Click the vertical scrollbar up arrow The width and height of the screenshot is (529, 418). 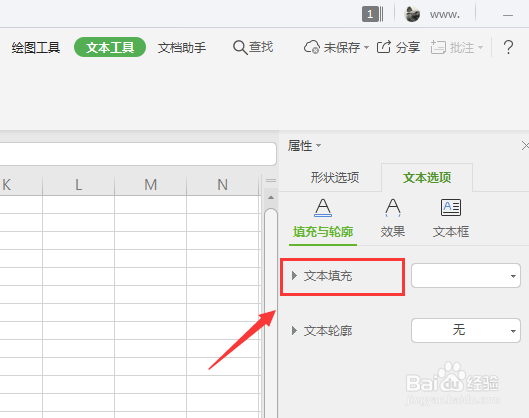coord(271,198)
